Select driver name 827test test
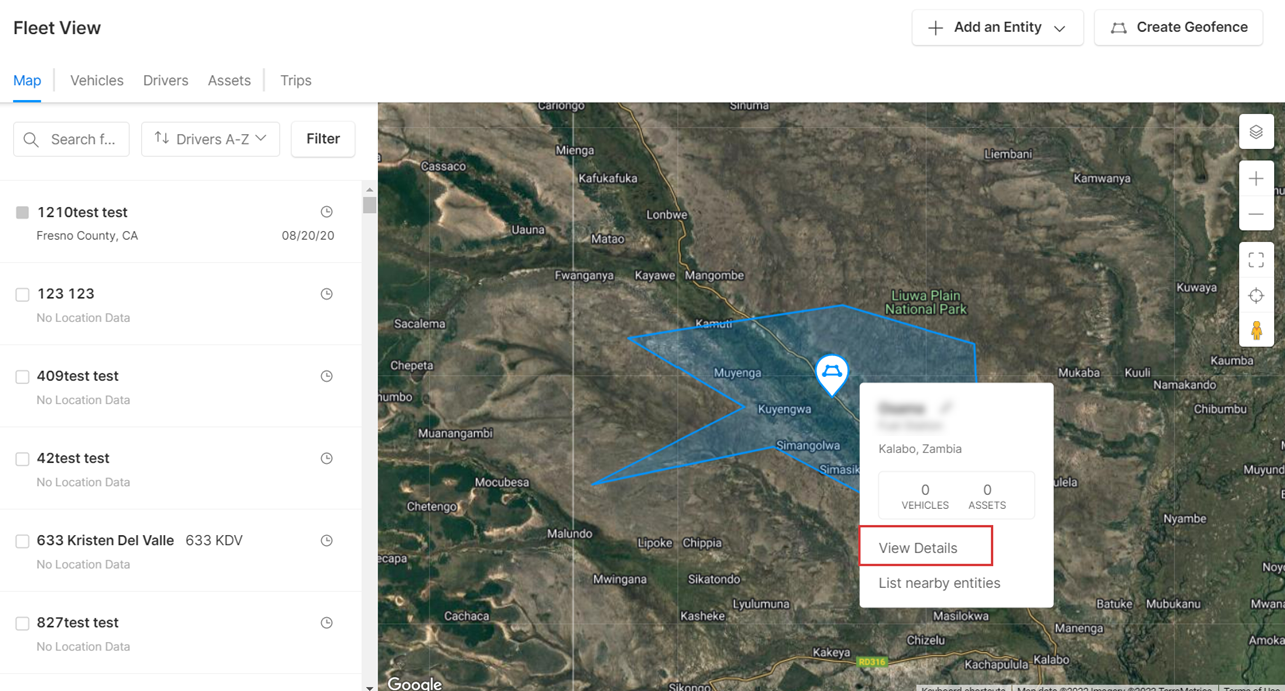The width and height of the screenshot is (1285, 691). pyautogui.click(x=77, y=622)
